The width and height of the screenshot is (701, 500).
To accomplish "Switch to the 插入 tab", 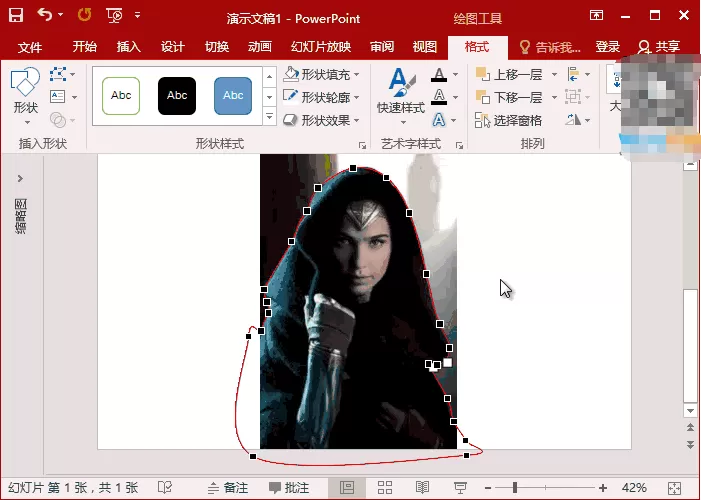I will pyautogui.click(x=129, y=47).
